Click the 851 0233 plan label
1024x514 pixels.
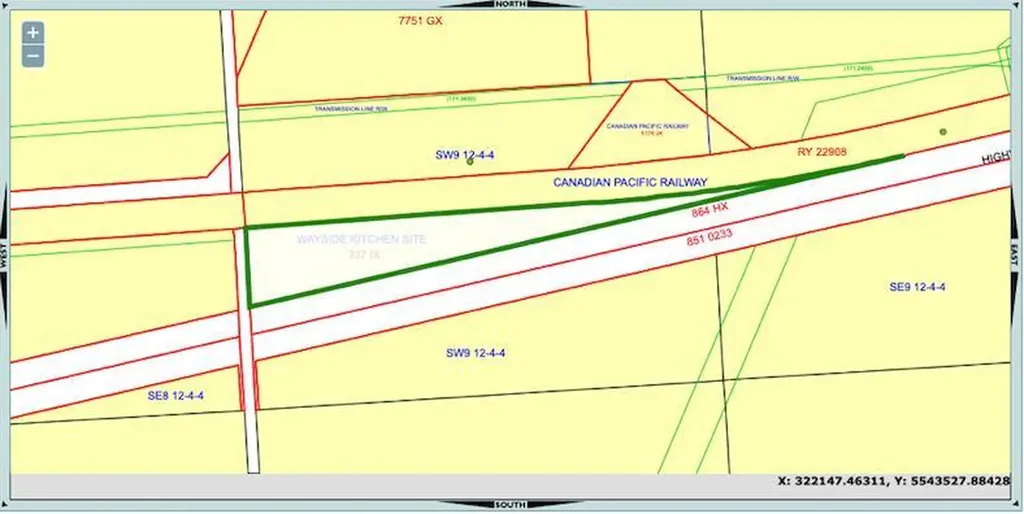[709, 236]
